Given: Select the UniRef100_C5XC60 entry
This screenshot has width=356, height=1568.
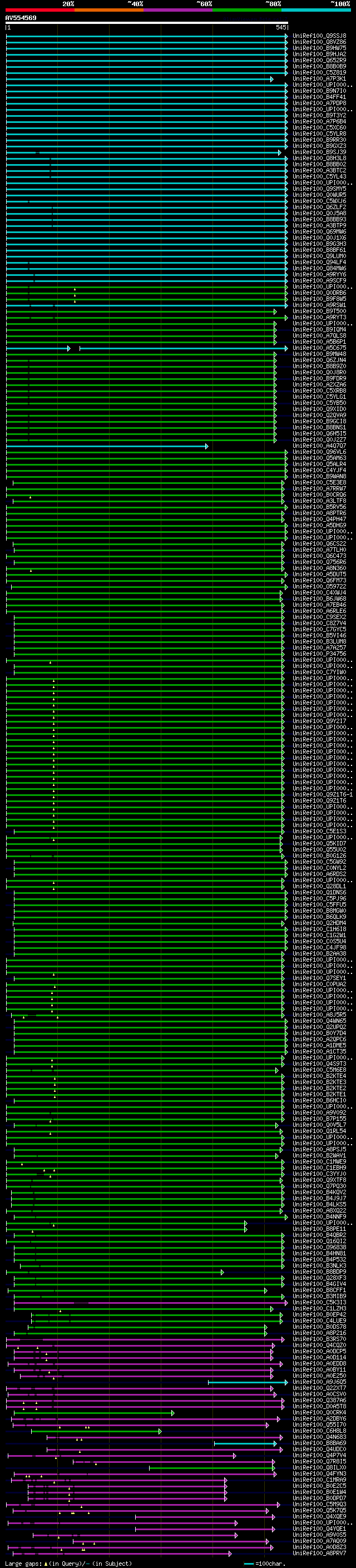Looking at the screenshot, I should tap(319, 128).
